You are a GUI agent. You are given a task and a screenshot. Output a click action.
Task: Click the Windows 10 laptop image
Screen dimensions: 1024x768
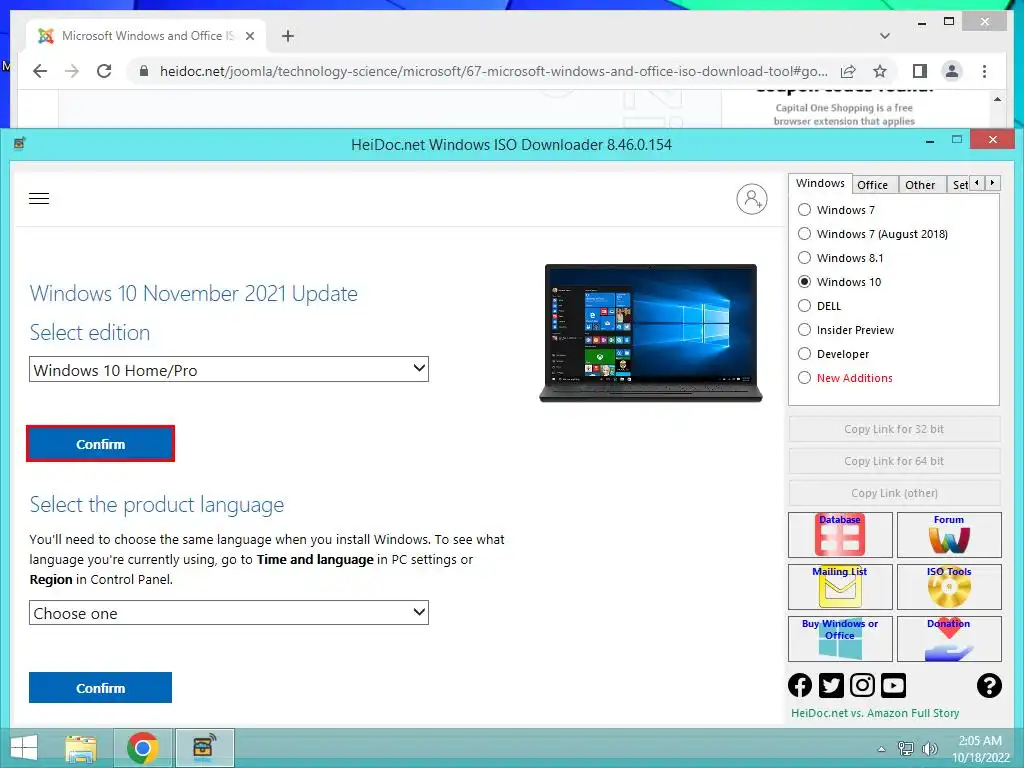(x=650, y=333)
